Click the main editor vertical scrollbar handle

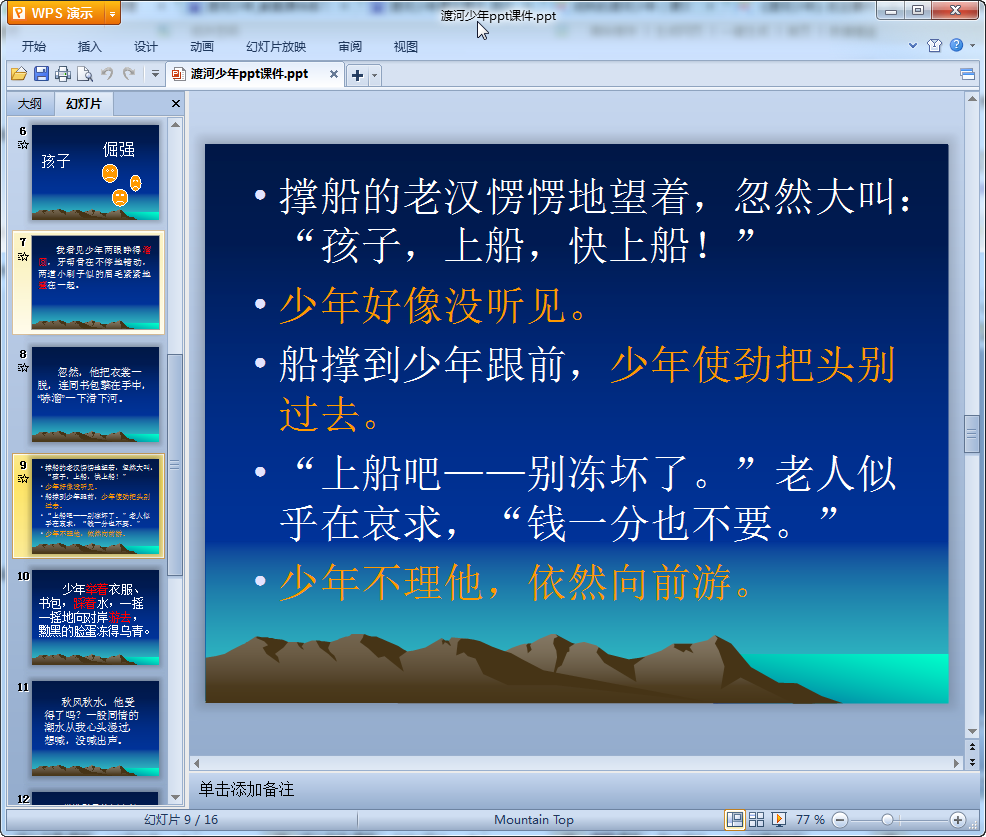click(x=972, y=433)
